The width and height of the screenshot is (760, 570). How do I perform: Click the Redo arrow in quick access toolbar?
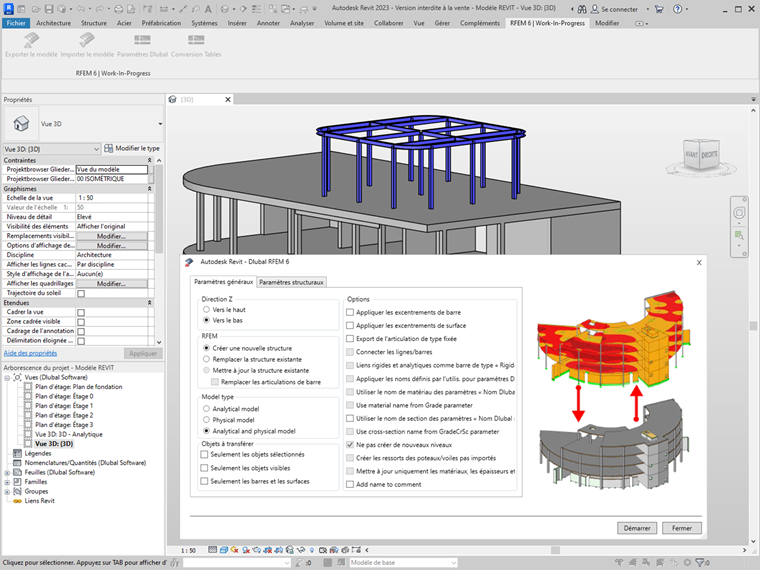[x=98, y=9]
